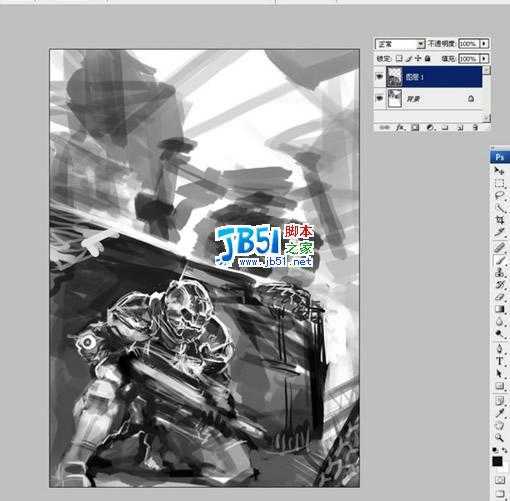The image size is (510, 501).
Task: Open the layer blend mode dropdown
Action: [400, 44]
